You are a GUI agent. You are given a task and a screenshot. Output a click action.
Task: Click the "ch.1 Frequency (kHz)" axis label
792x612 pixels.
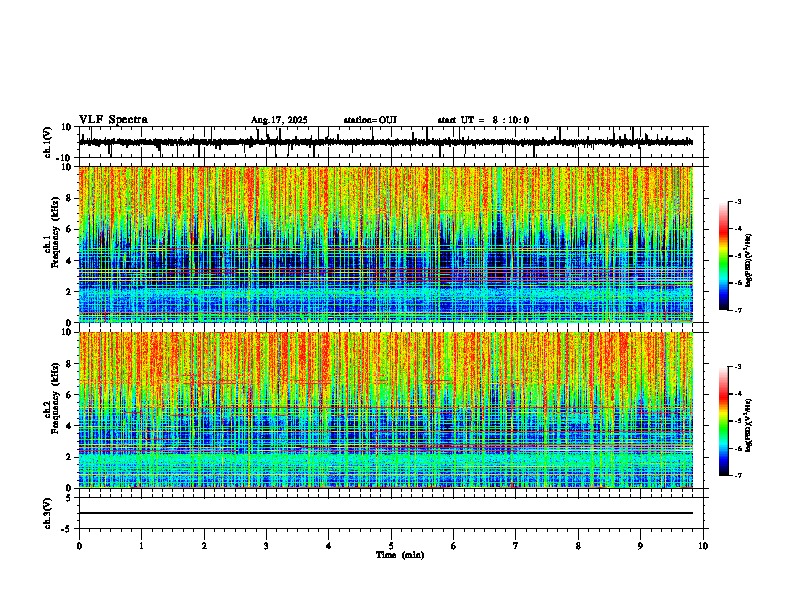pyautogui.click(x=51, y=233)
